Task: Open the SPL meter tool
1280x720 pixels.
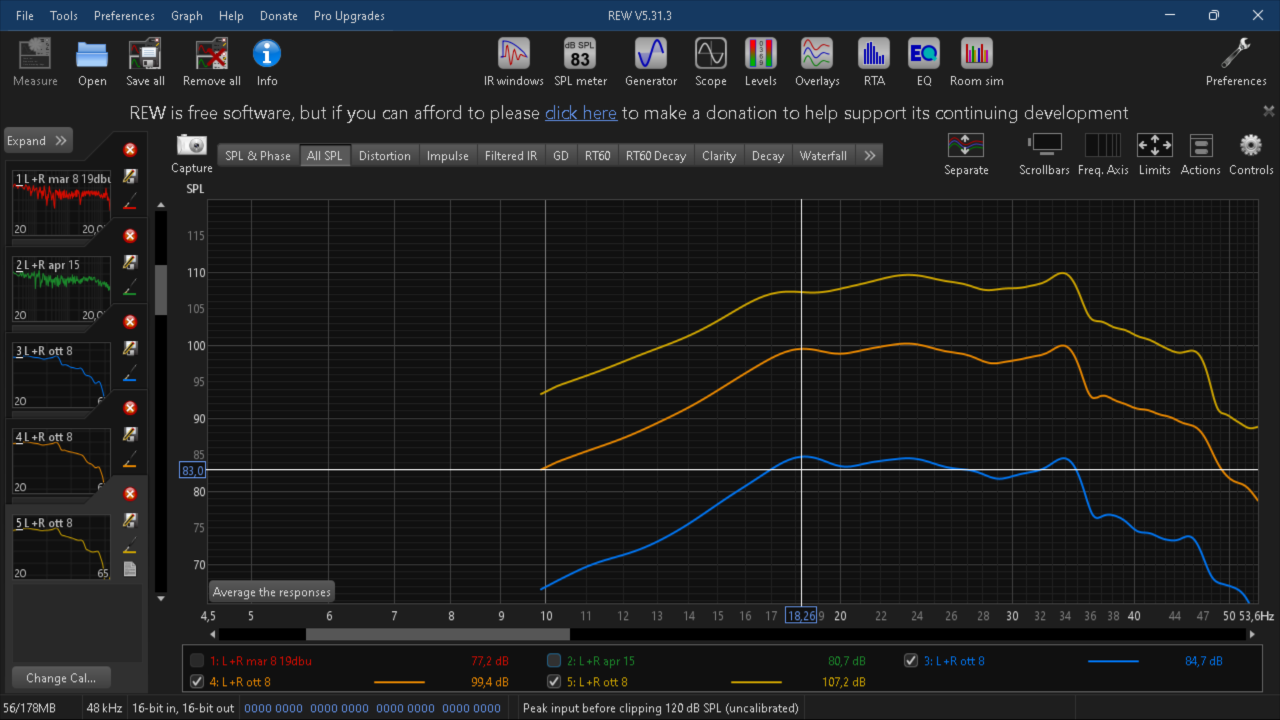Action: (x=580, y=62)
